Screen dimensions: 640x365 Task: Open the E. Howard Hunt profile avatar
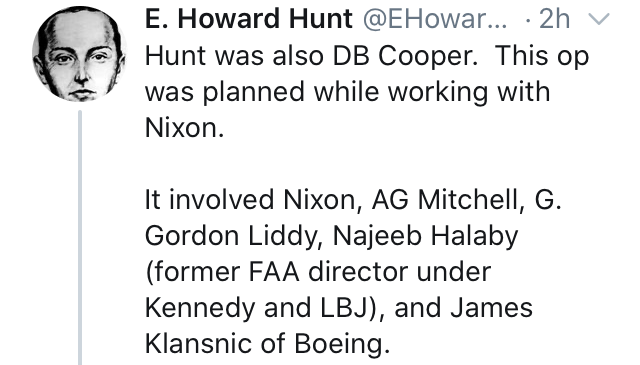[80, 54]
